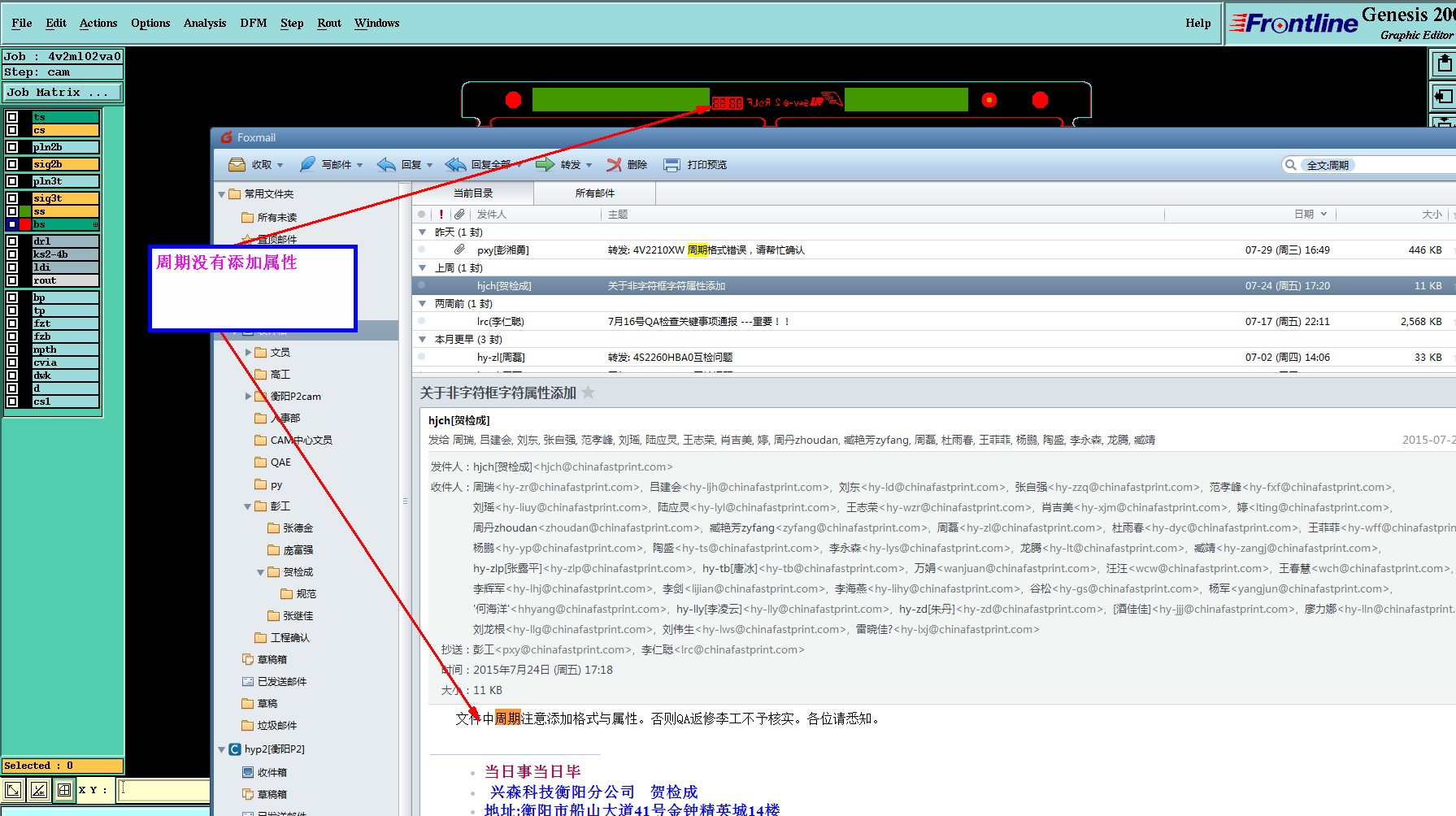Click the second coordinate mode icon beside X Y
Viewport: 1456px width, 816px height.
[39, 789]
